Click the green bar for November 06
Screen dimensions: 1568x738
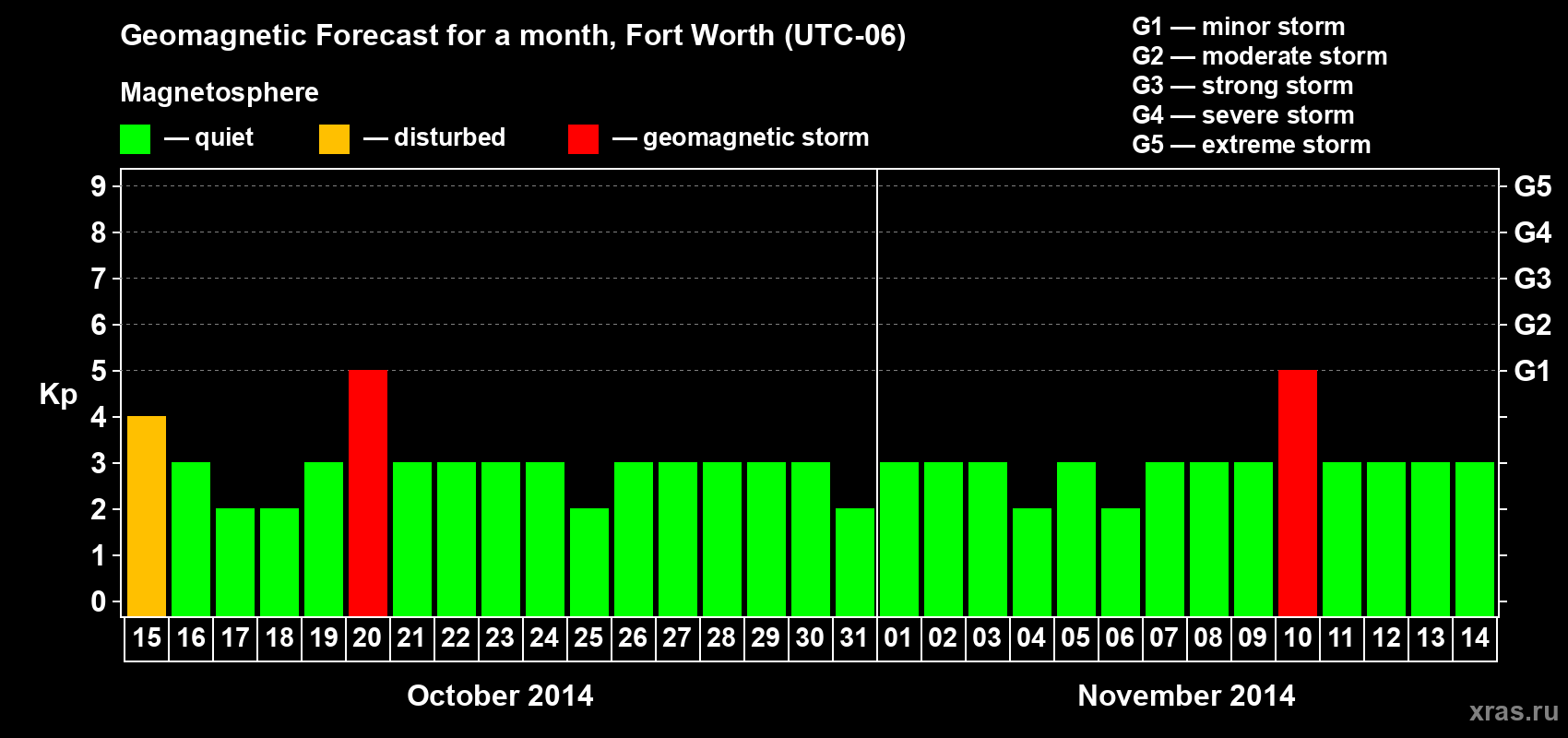click(x=1121, y=562)
